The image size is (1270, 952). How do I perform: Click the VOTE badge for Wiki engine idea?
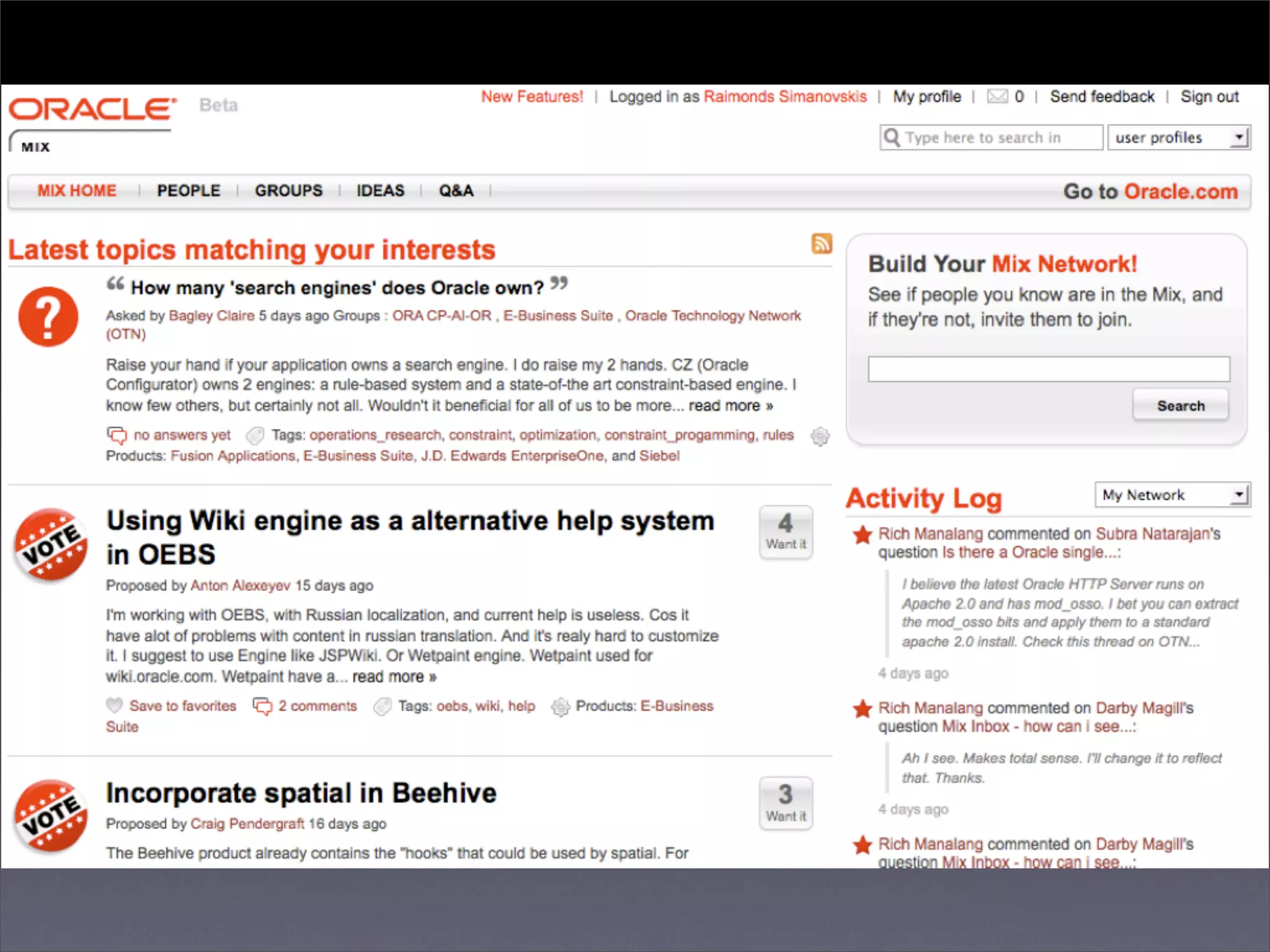click(x=51, y=545)
